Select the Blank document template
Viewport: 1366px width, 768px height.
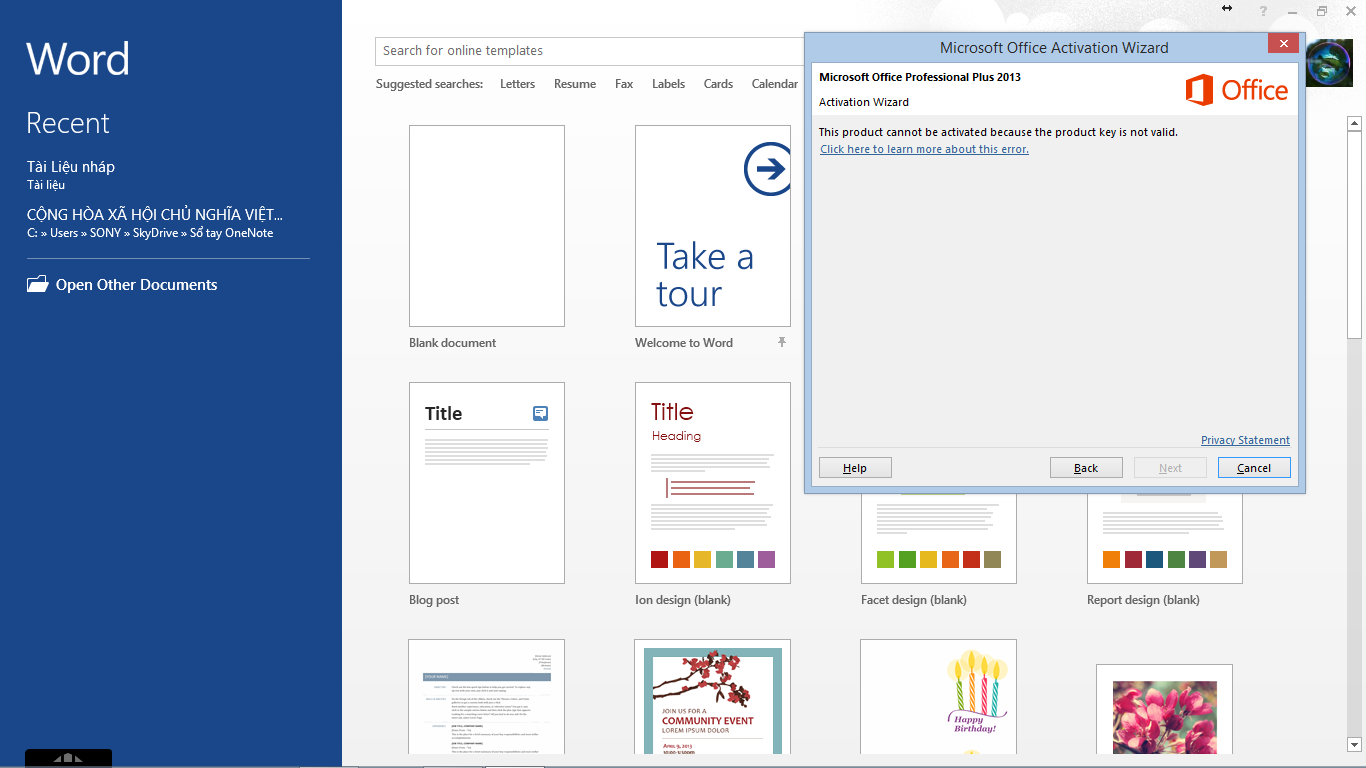click(x=487, y=226)
